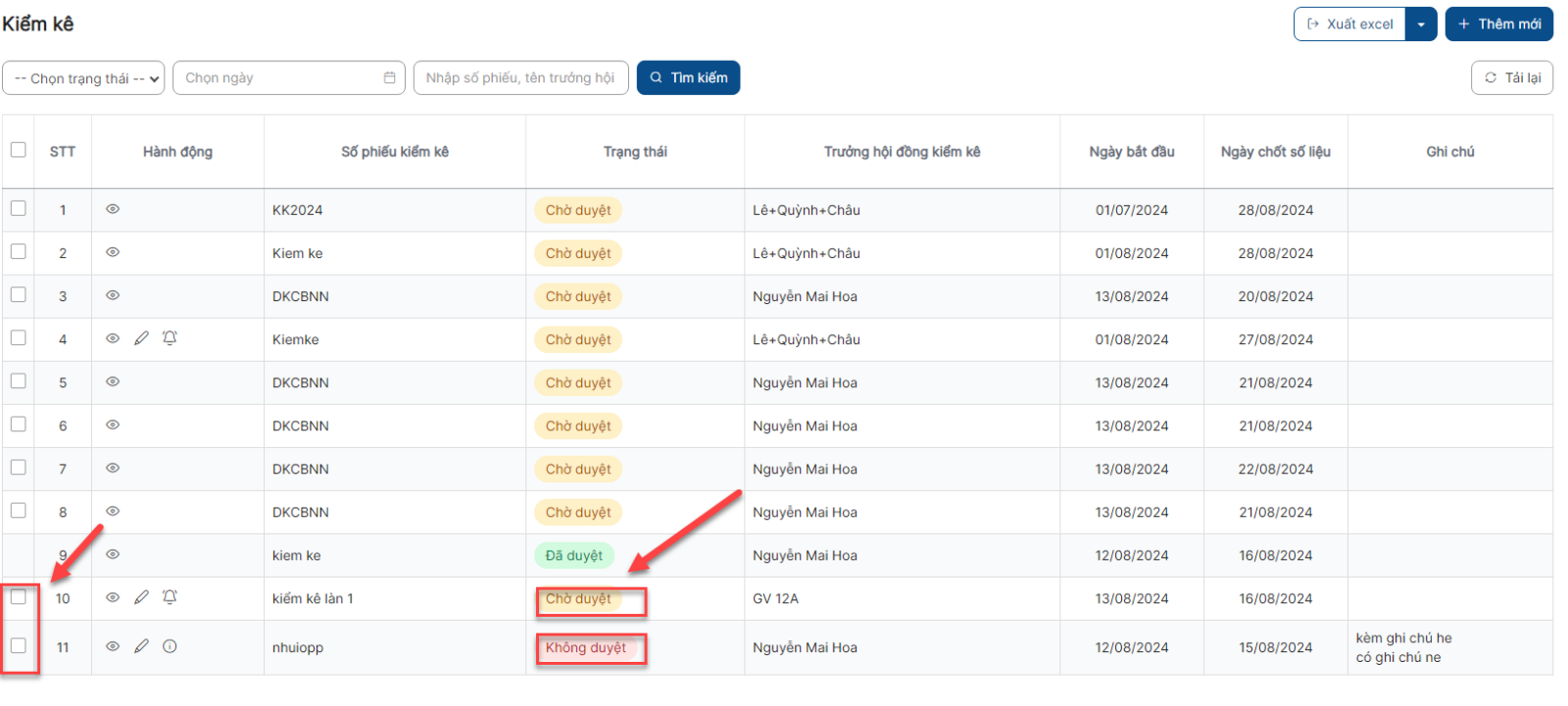Click the 'Thêm mới' add button
1568x706 pixels.
[1498, 25]
